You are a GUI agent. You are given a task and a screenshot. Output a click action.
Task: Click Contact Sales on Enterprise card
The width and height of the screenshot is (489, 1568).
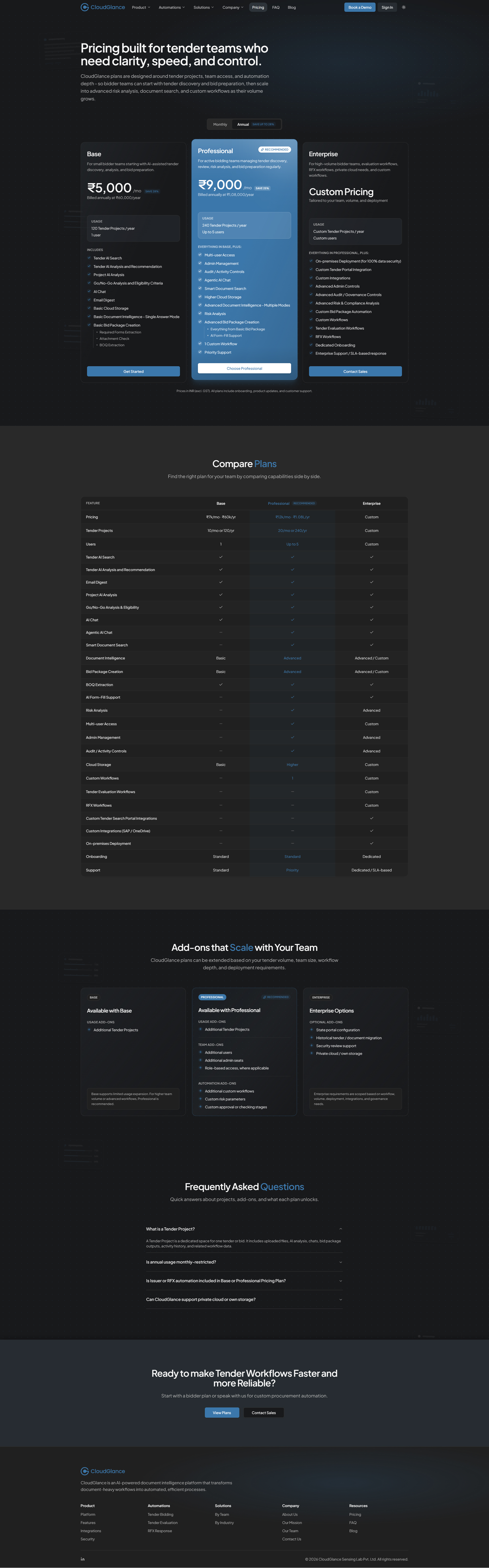coord(355,371)
